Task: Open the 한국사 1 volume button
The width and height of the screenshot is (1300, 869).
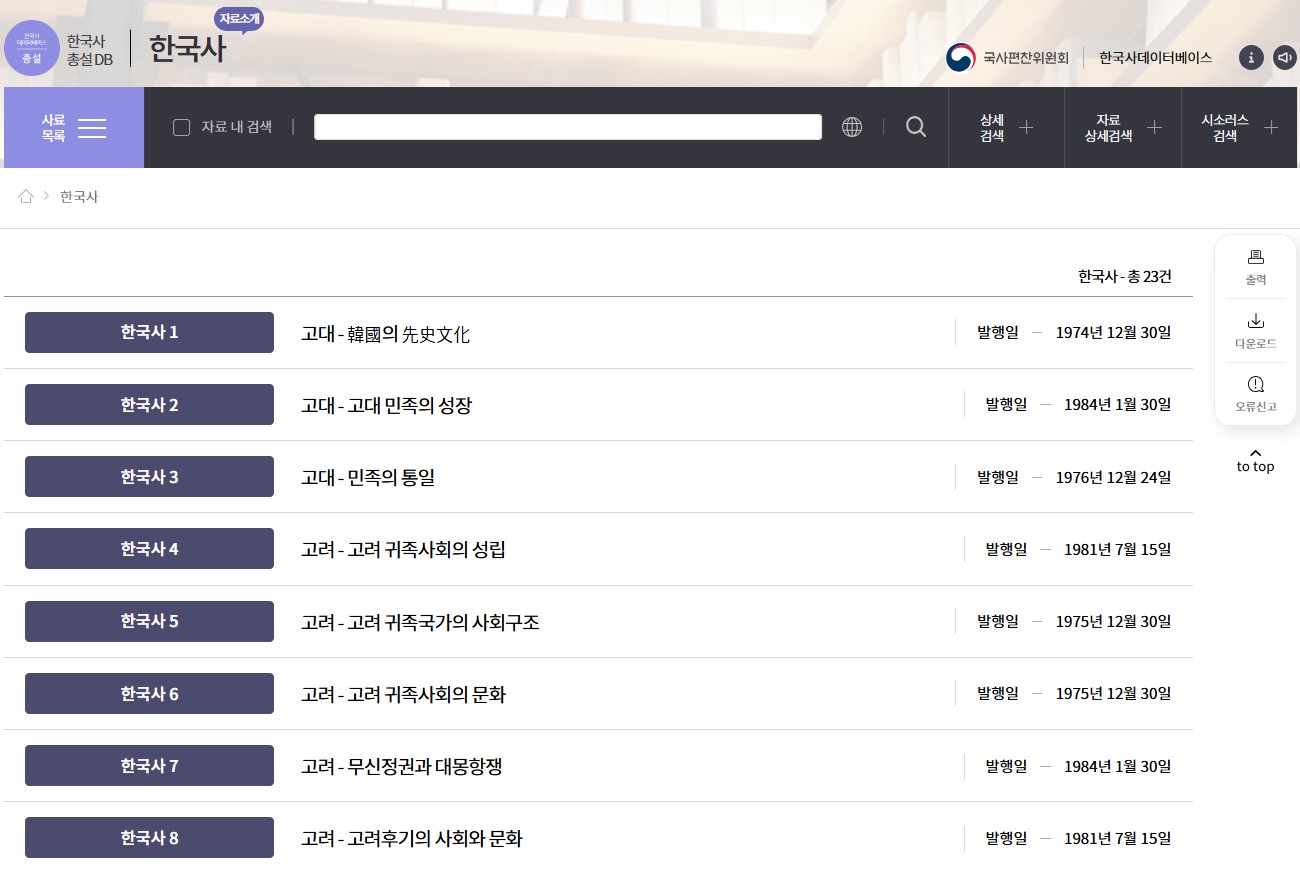Action: [x=149, y=333]
